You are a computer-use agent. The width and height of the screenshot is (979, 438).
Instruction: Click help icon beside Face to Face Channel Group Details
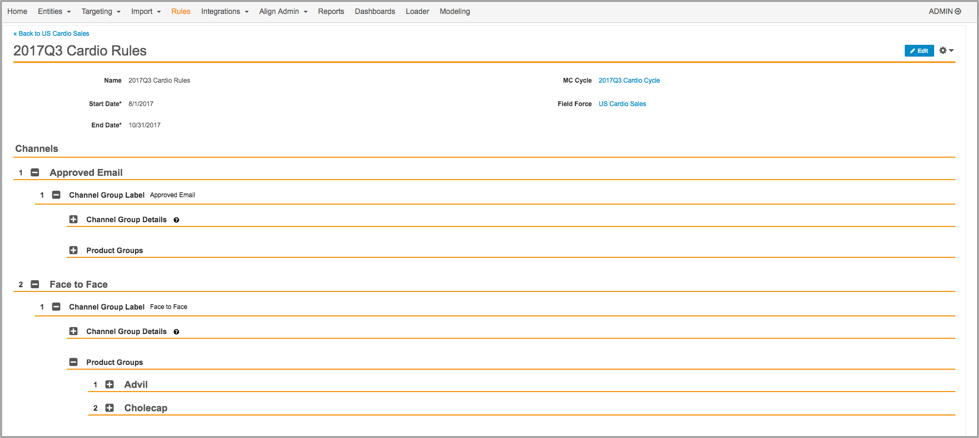click(177, 332)
